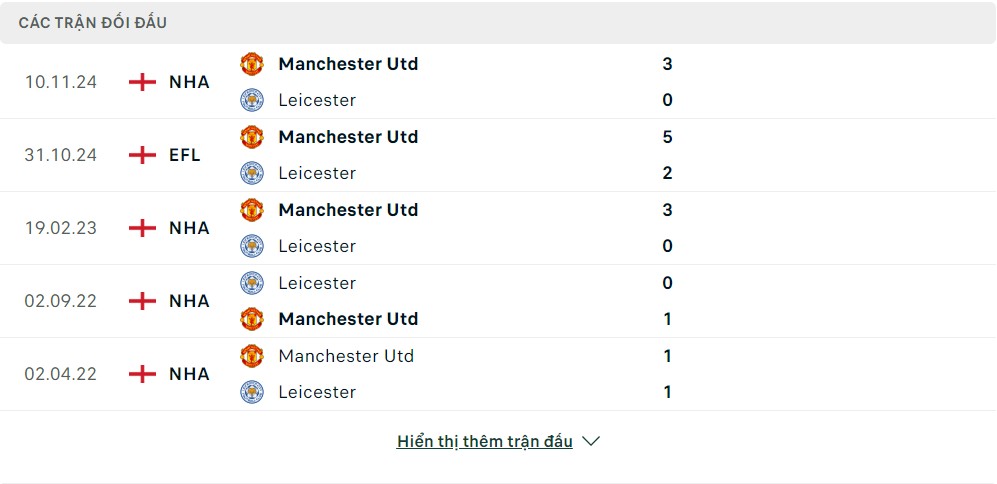Click Manchester Utd crest in 31.10.24 match

252,137
